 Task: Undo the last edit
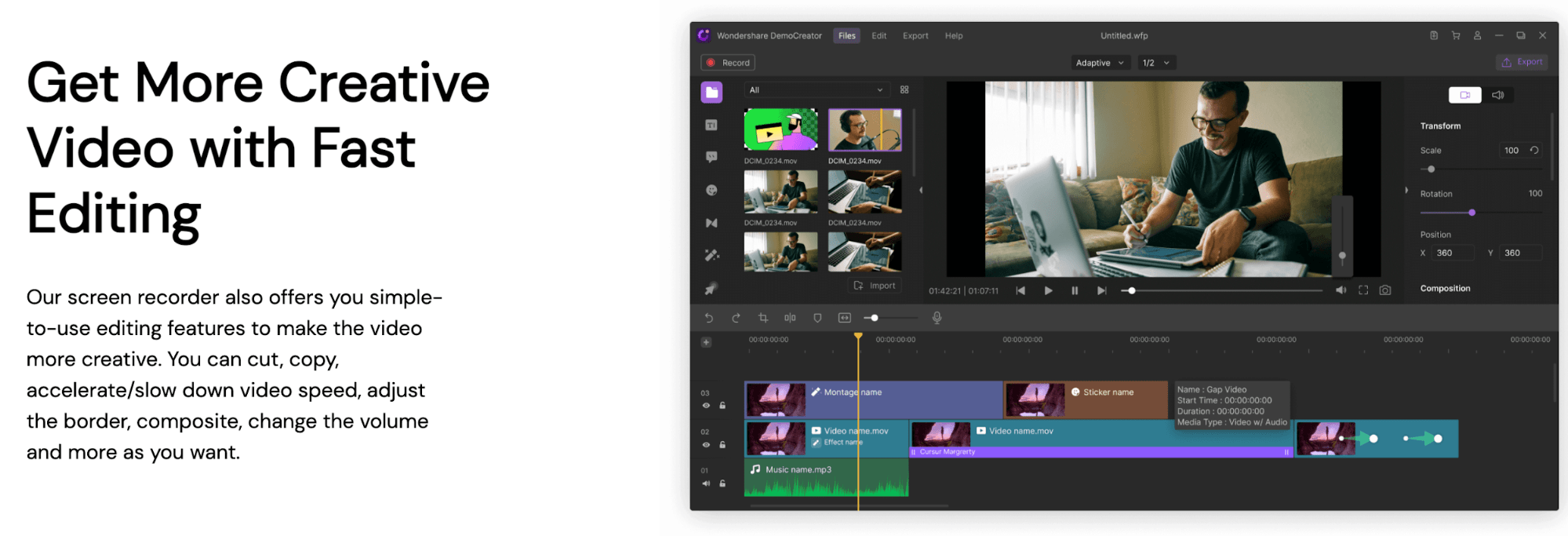[709, 318]
